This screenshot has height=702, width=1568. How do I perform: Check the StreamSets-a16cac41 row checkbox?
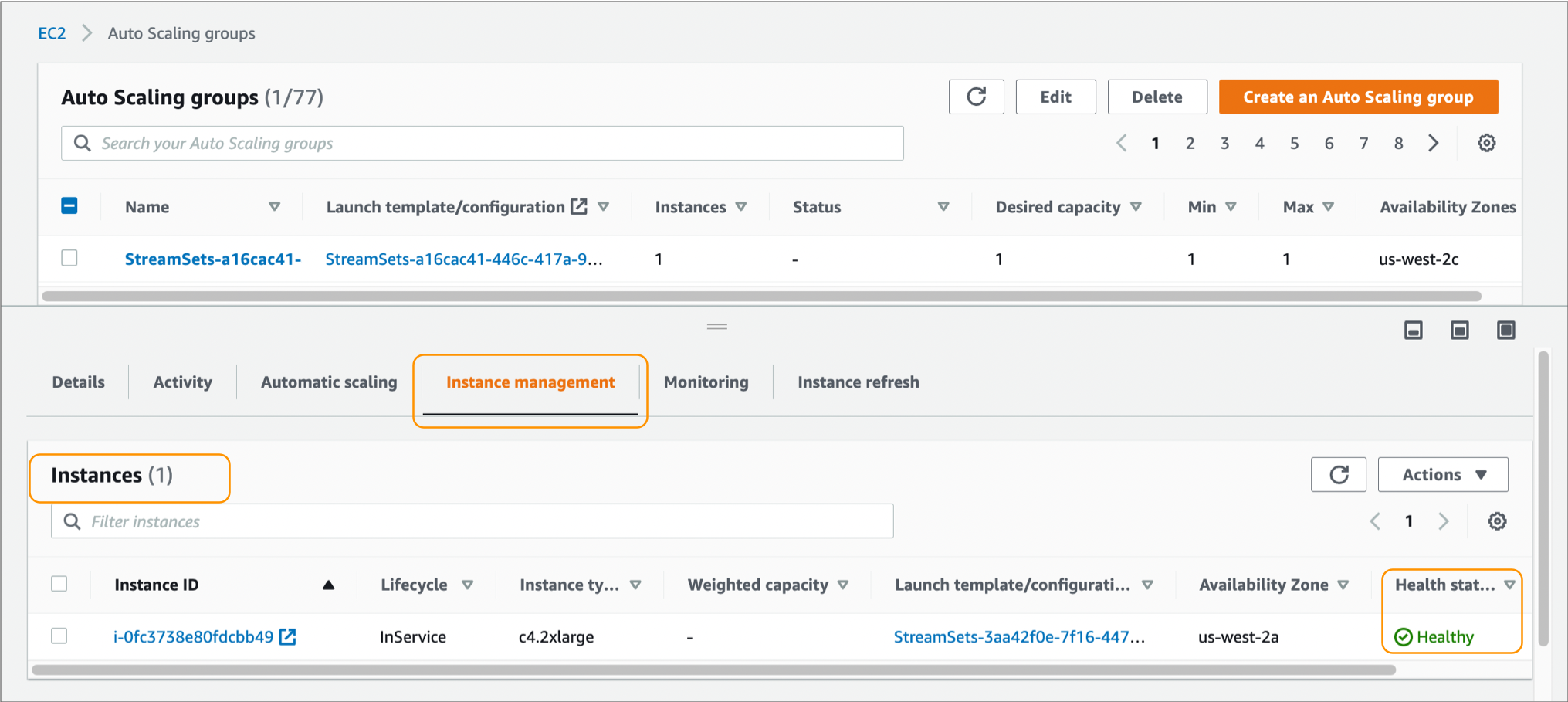point(69,258)
